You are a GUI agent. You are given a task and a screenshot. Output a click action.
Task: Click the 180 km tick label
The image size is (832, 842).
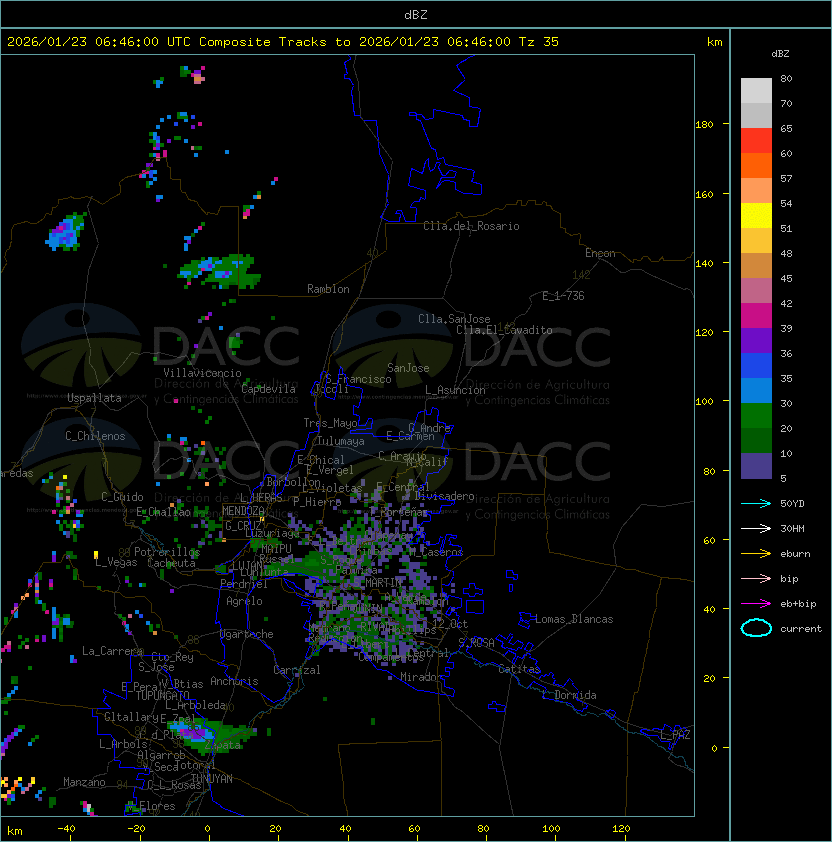tap(704, 125)
